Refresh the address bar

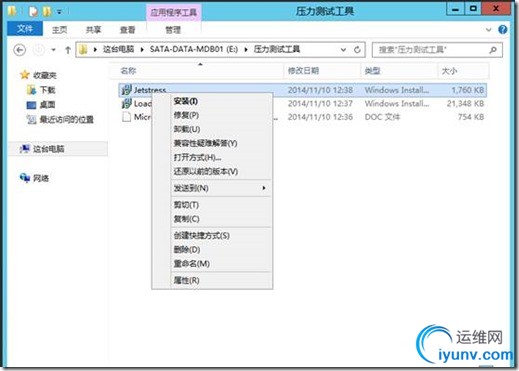click(357, 50)
